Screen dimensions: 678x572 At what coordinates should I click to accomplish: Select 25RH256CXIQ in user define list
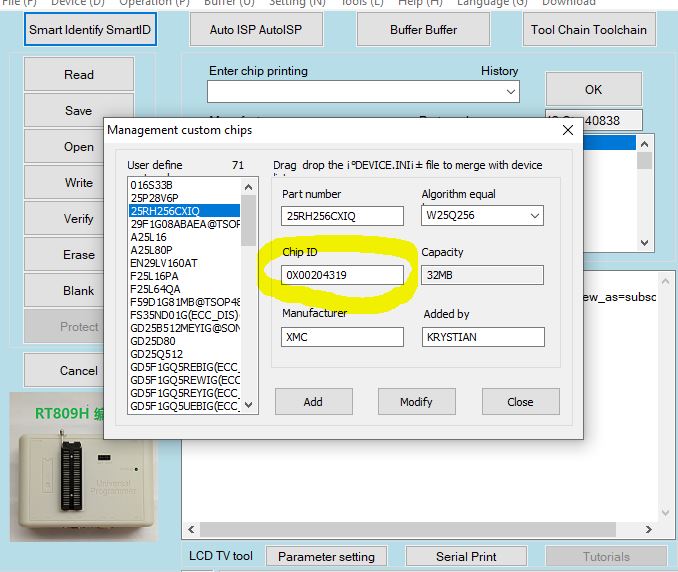(184, 211)
